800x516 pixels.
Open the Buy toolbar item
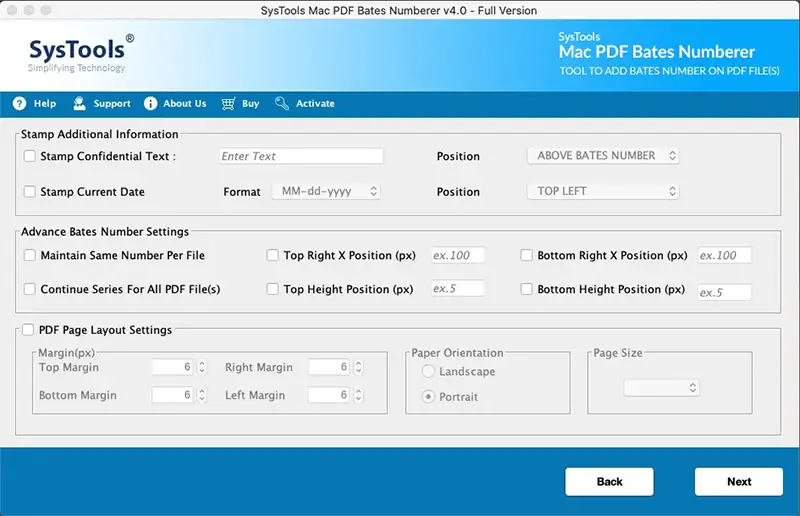click(240, 104)
